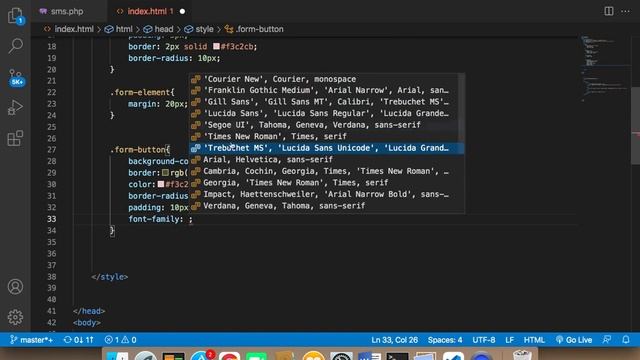The image size is (640, 360).
Task: Click the unsaved dot on index.html tab
Action: tap(182, 11)
